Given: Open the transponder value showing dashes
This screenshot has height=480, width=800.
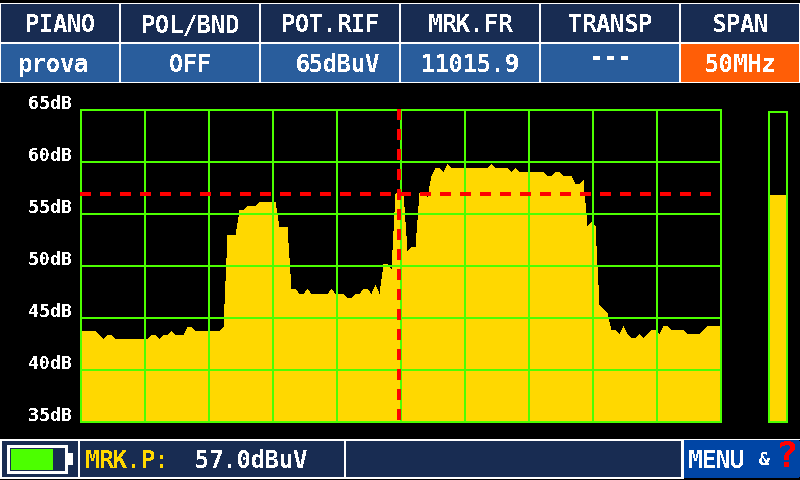Looking at the screenshot, I should coord(610,63).
